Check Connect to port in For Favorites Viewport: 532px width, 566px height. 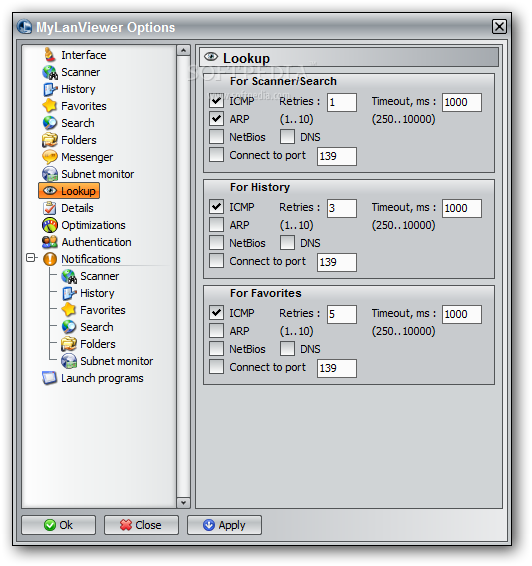[x=217, y=367]
